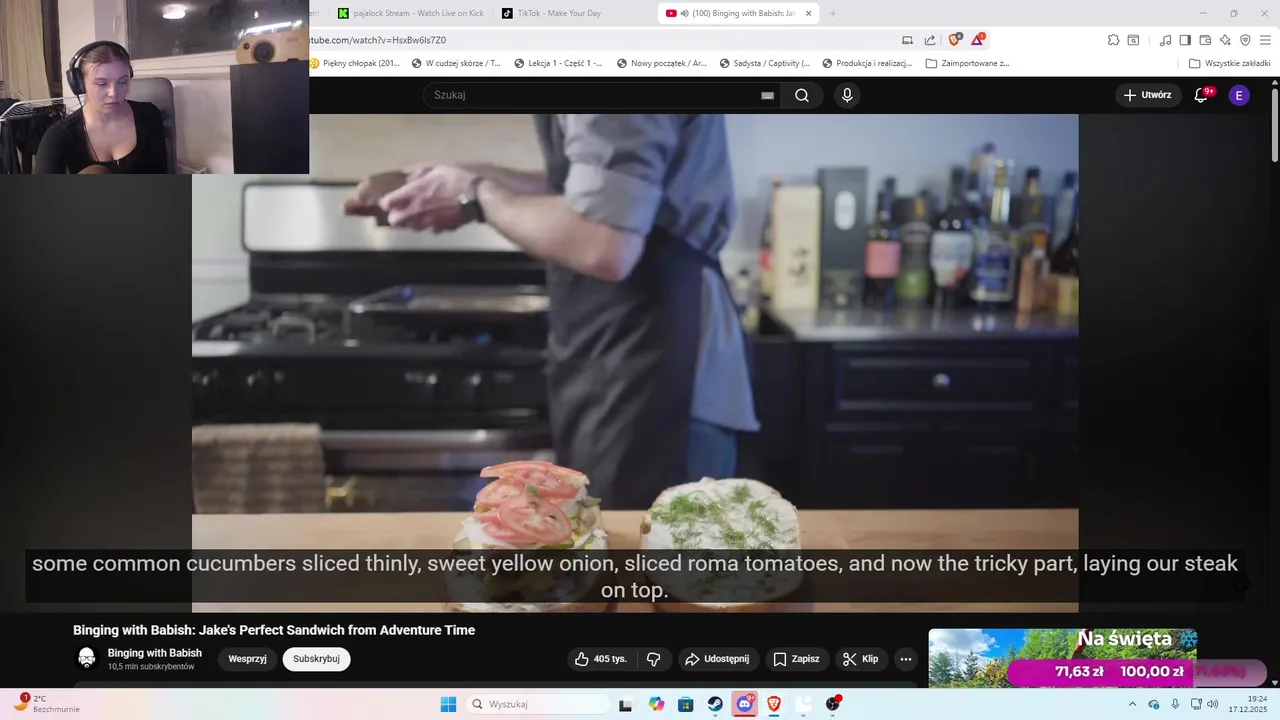Open Task View on the taskbar
1280x720 pixels.
pyautogui.click(x=625, y=704)
